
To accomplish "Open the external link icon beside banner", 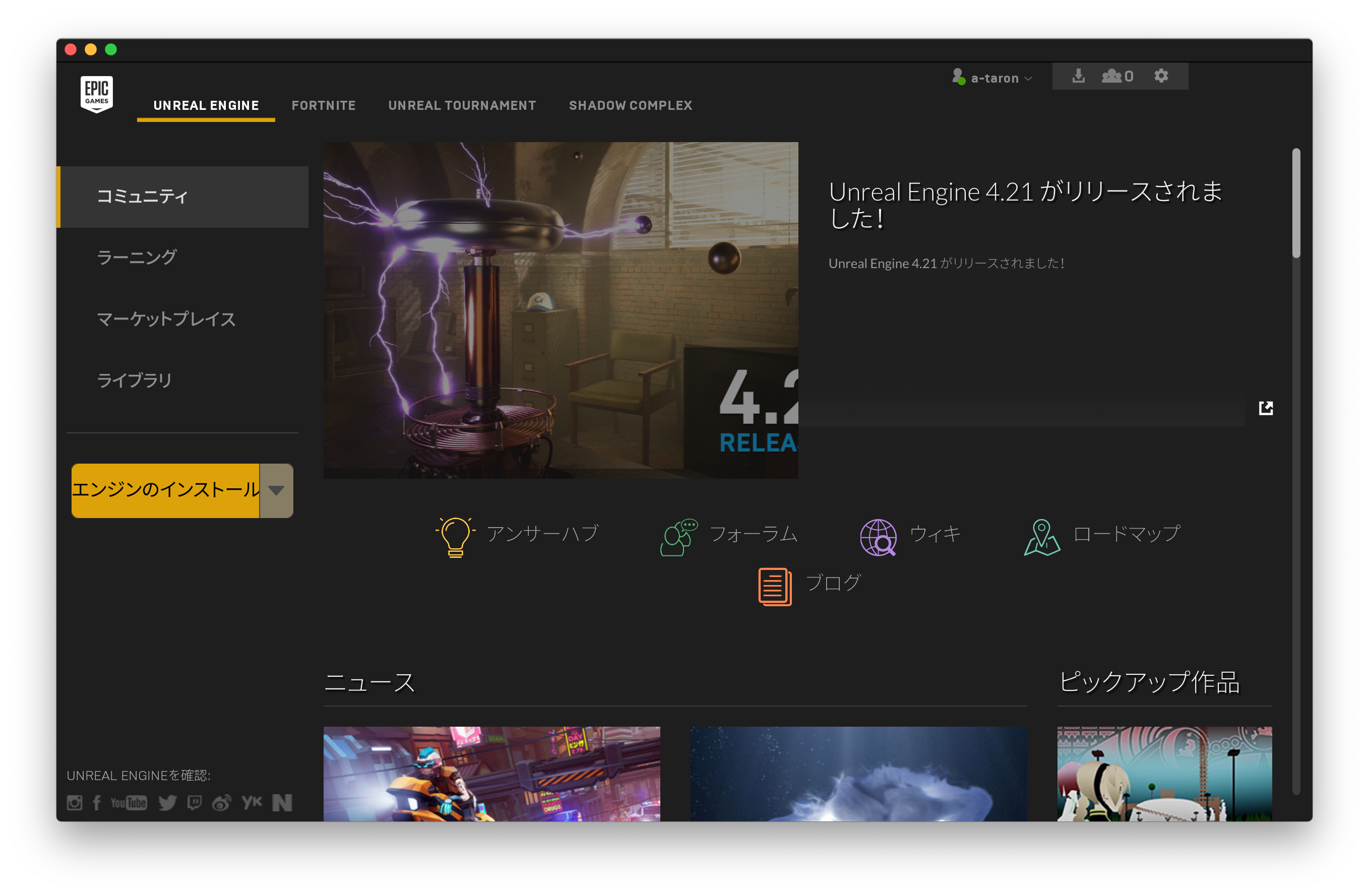I will (1266, 408).
